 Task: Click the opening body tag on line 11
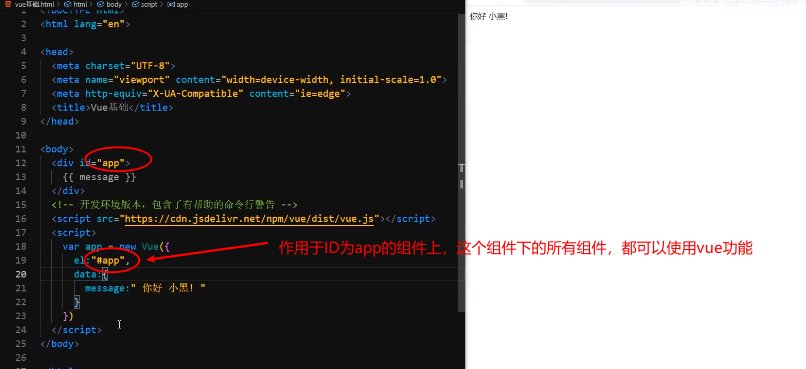point(57,149)
